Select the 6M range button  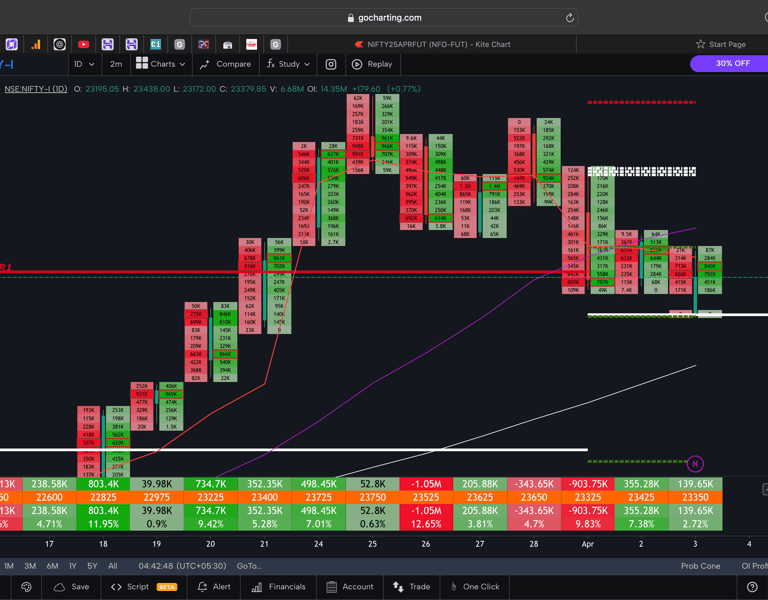click(x=52, y=566)
